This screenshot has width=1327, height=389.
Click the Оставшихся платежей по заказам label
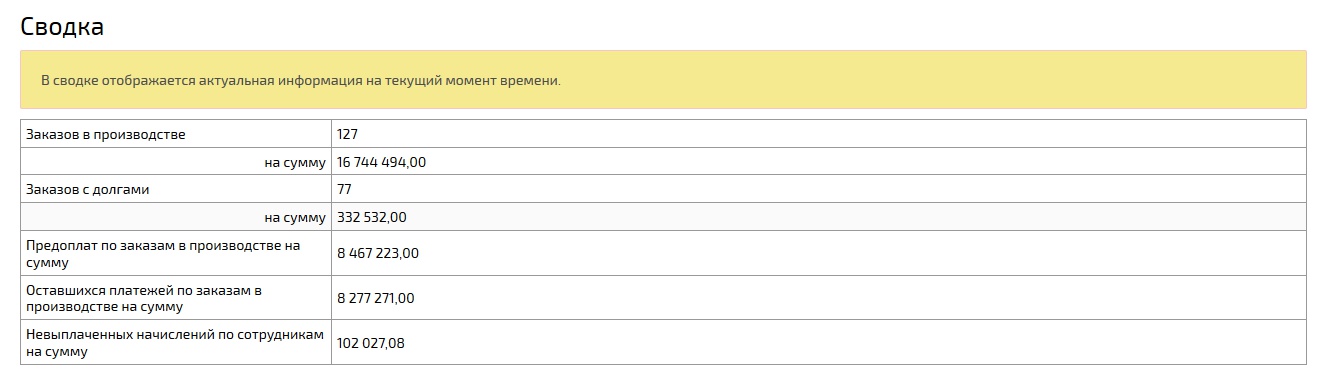pos(144,298)
